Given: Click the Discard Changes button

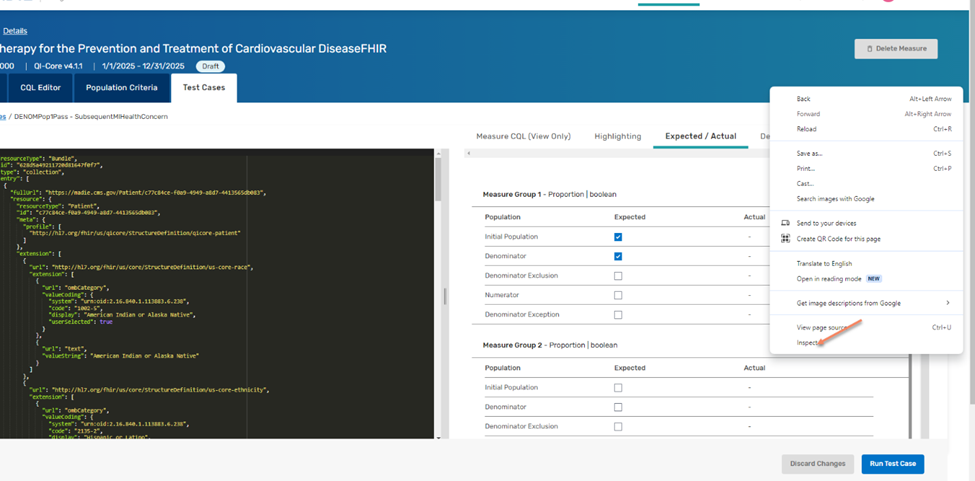Looking at the screenshot, I should 817,464.
